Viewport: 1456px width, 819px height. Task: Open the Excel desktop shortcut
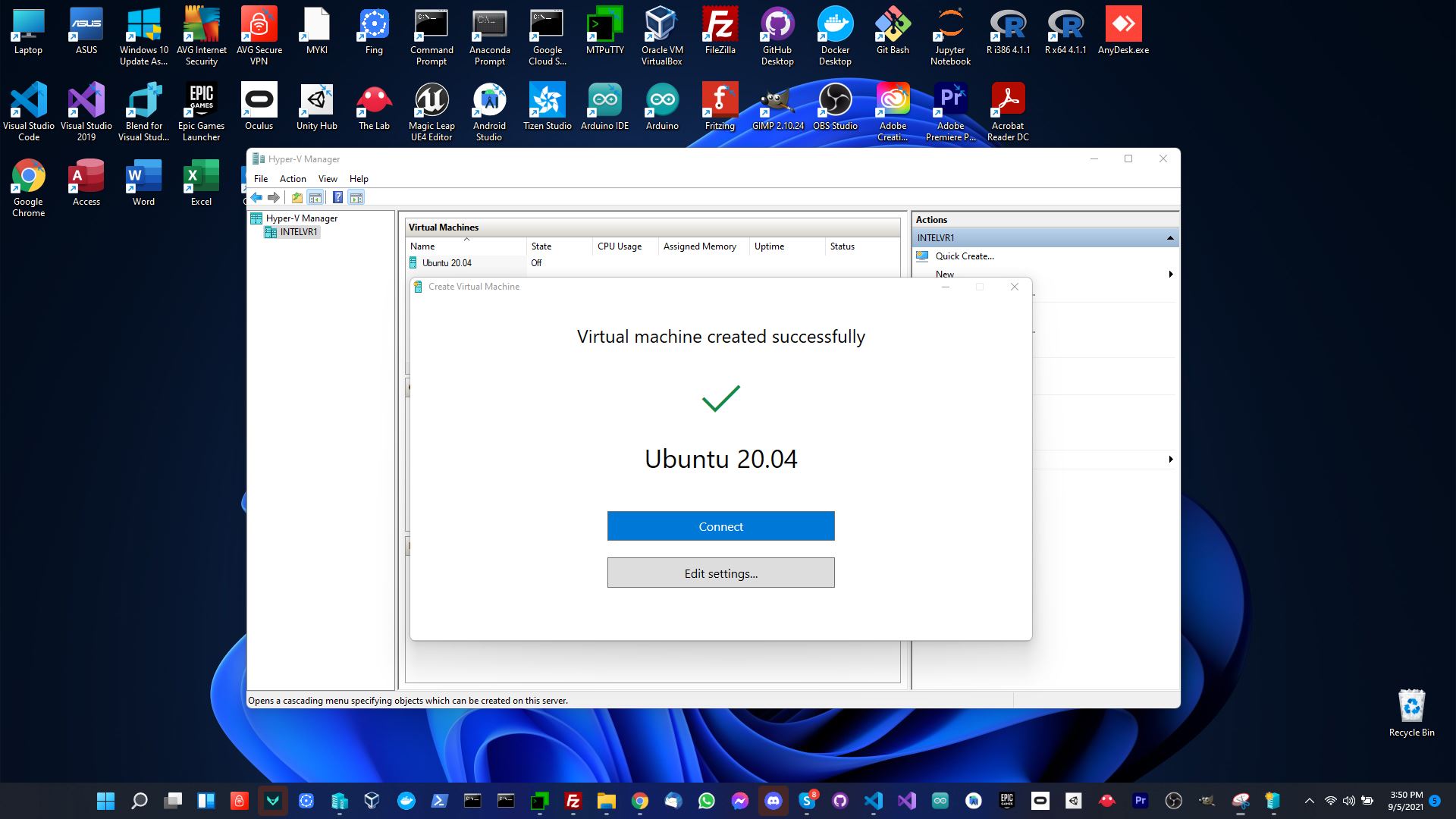[201, 182]
